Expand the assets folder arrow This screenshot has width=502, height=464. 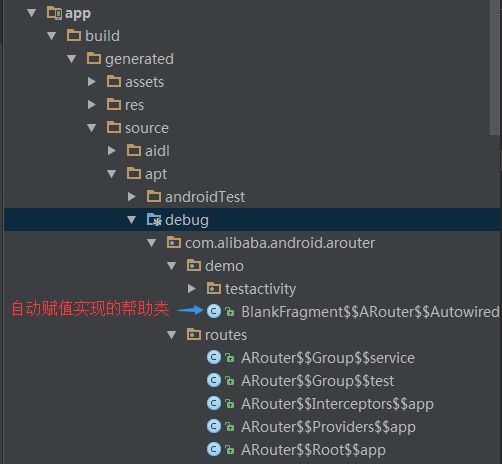tap(92, 82)
